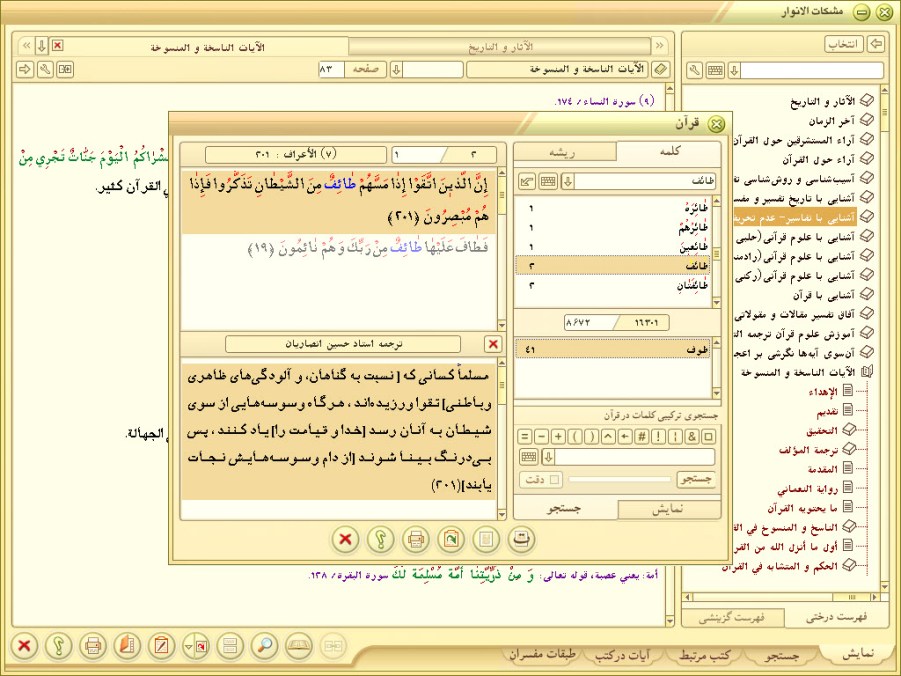Viewport: 901px width, 676px height.
Task: Open طبقات مفسران tab at bottom
Action: [543, 655]
